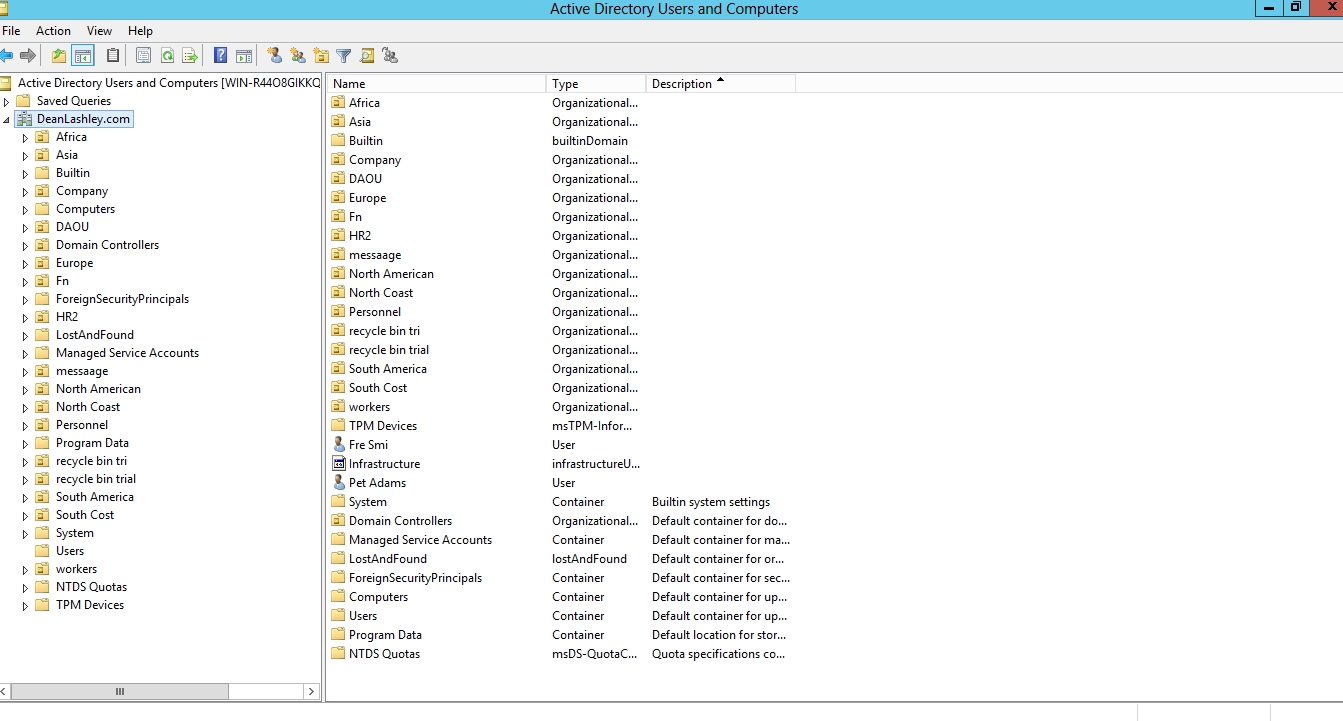Sort the list by the Name column
1343x721 pixels.
[x=436, y=84]
